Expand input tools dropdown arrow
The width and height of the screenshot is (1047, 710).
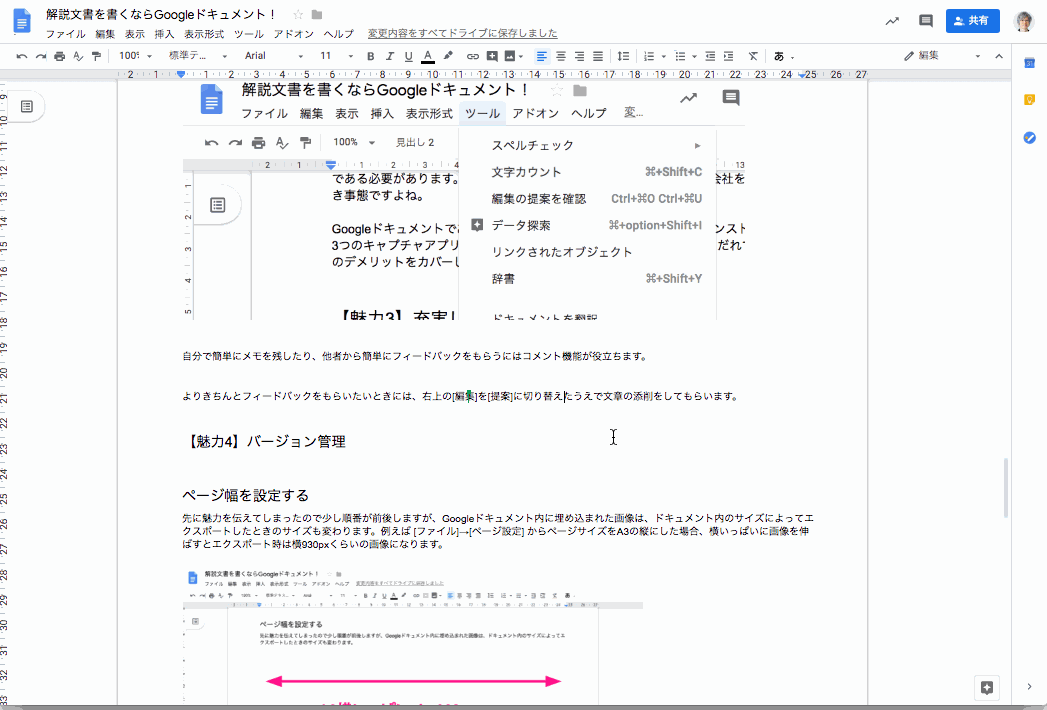pyautogui.click(x=792, y=57)
